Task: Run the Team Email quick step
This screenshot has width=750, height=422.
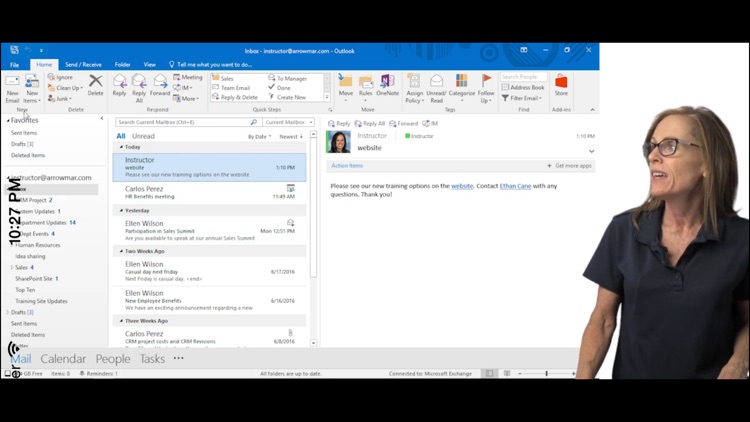Action: 231,88
